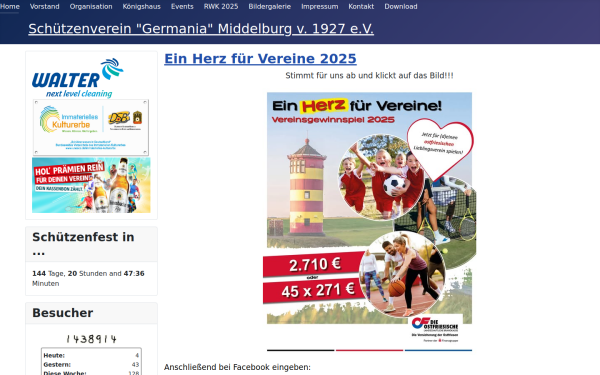Open the Events menu item
Screen dimensions: 600x375
[182, 7]
